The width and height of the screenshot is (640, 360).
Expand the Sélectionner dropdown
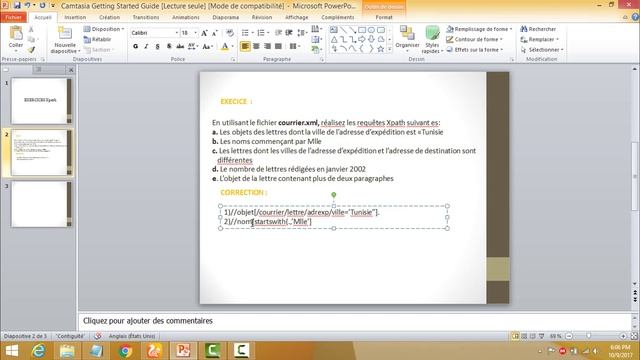click(x=542, y=49)
